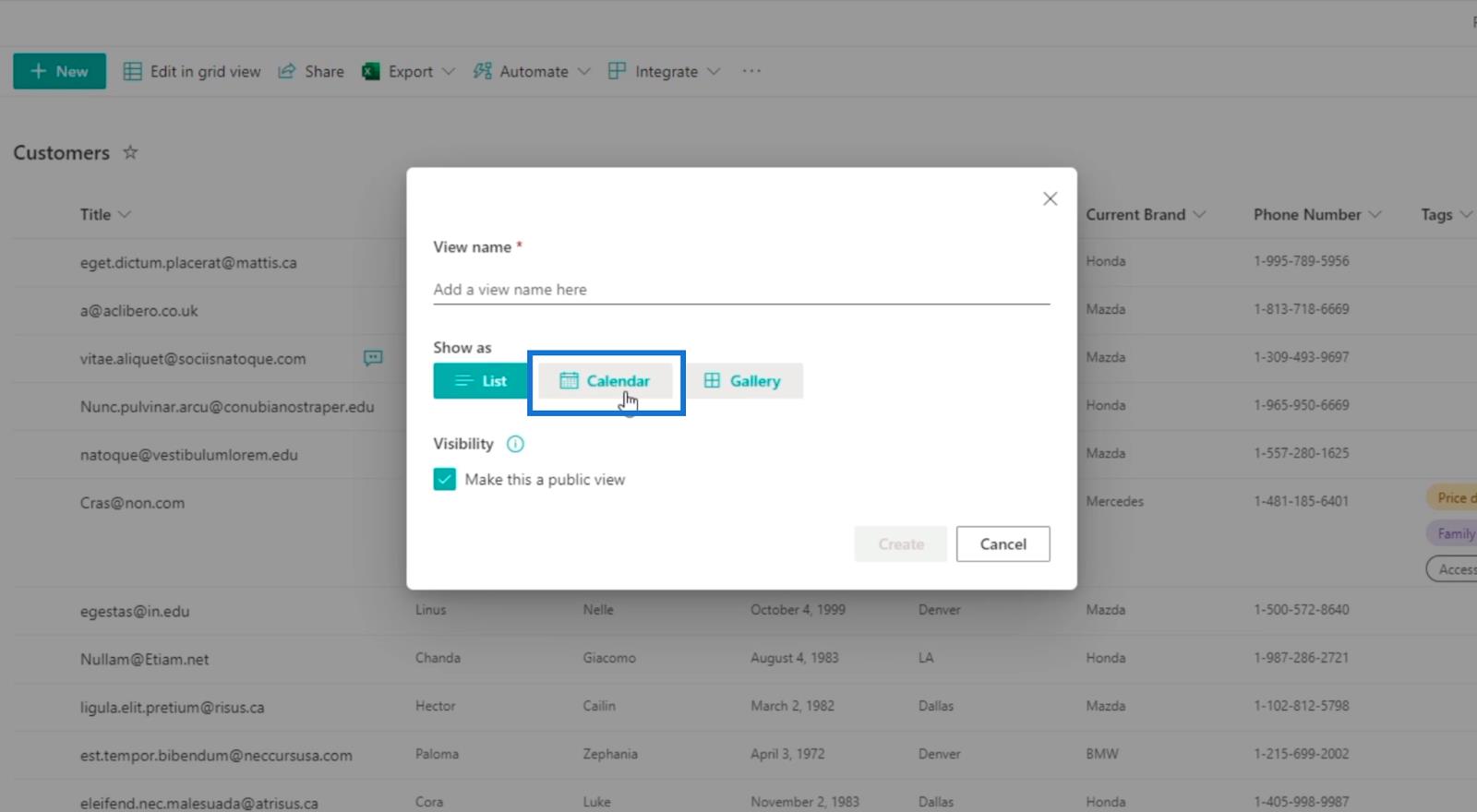Screen dimensions: 1477x812
Task: Select List as the view type
Action: [480, 381]
